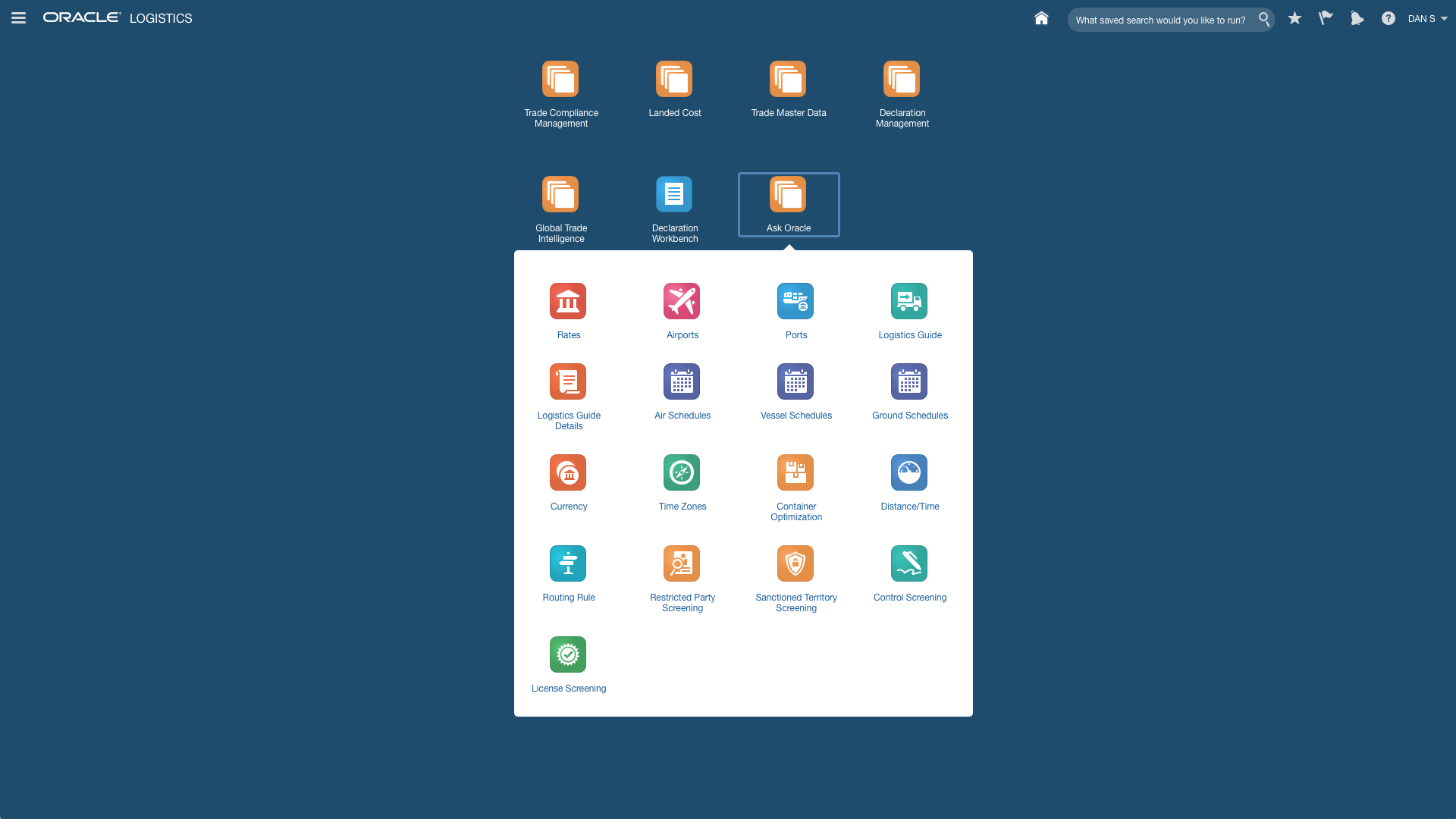Viewport: 1456px width, 819px height.
Task: Go to the Home page icon
Action: click(1041, 18)
